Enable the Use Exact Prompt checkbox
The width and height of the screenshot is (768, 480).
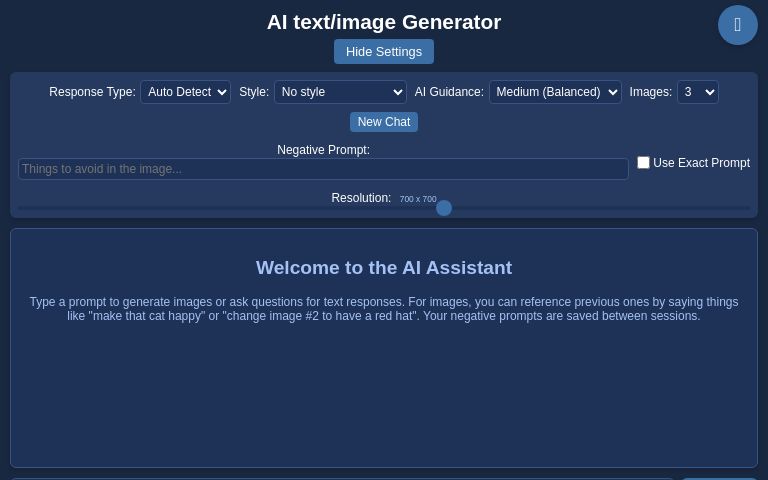pos(643,162)
